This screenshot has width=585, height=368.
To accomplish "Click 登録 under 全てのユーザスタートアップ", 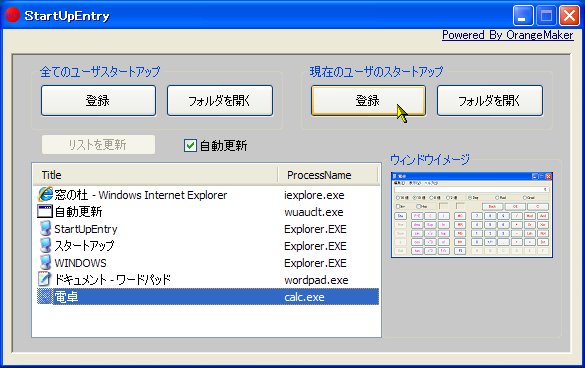I will [98, 100].
